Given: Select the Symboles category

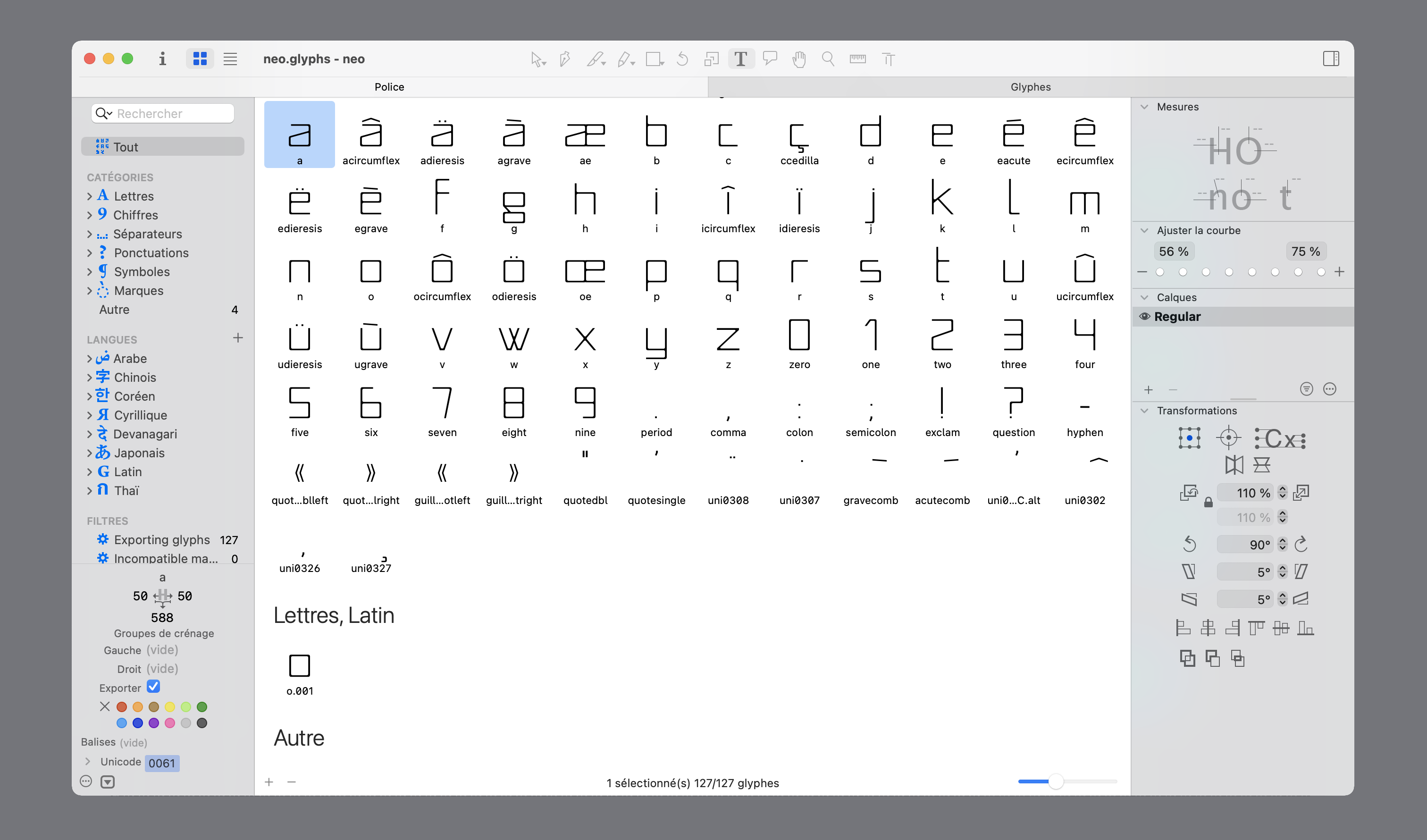Looking at the screenshot, I should click(162, 272).
